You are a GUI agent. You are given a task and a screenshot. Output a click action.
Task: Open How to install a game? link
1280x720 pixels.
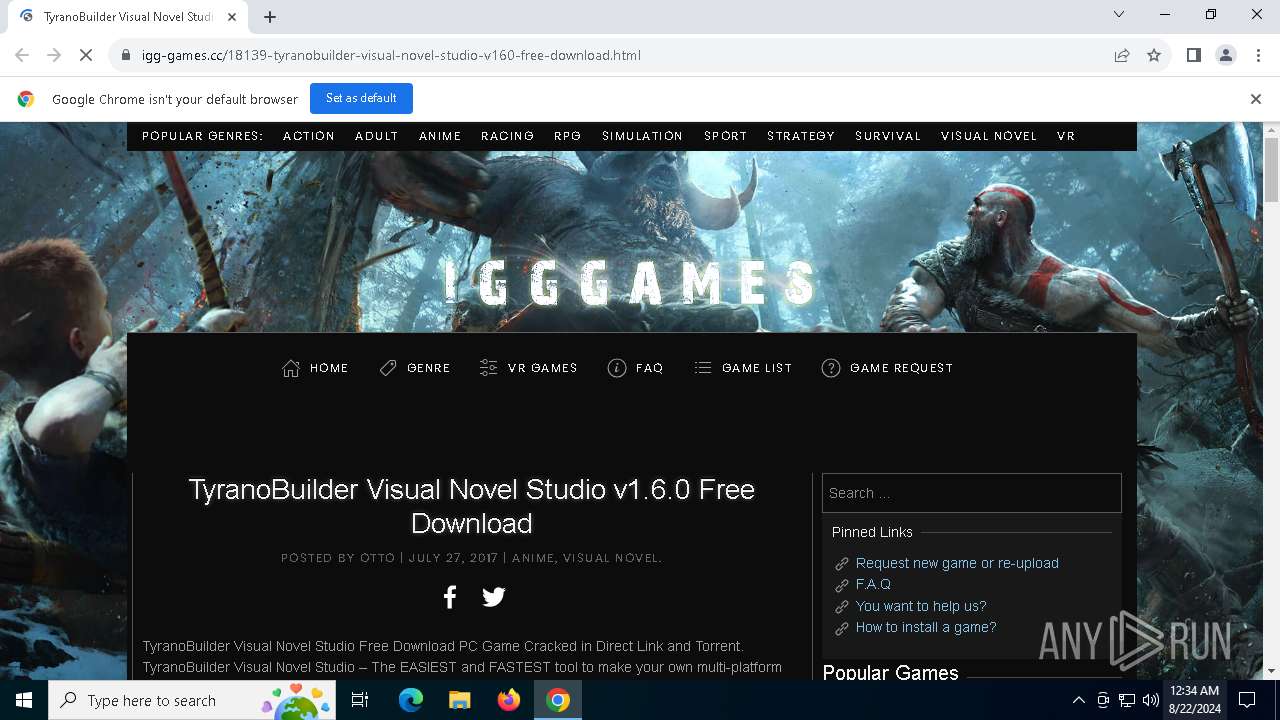[x=926, y=627]
